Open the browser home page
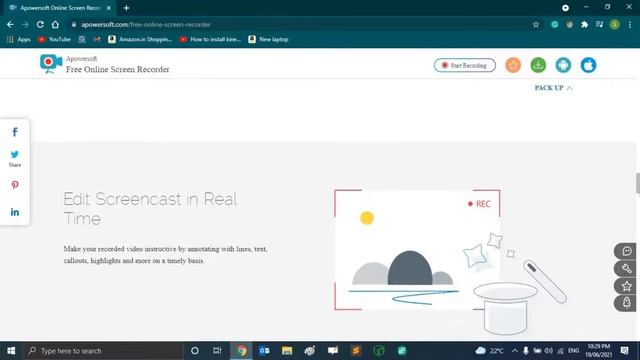 (55, 24)
